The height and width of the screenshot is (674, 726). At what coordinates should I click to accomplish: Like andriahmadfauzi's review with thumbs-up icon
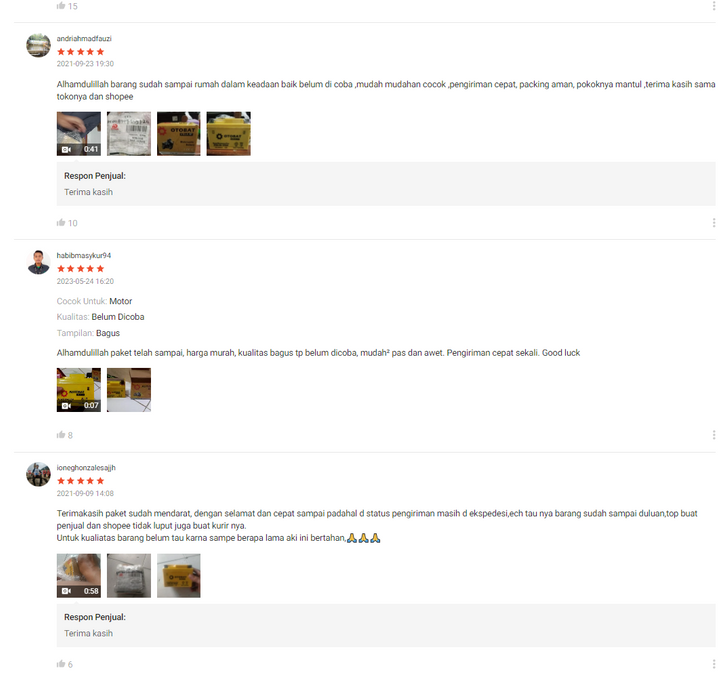pos(61,223)
